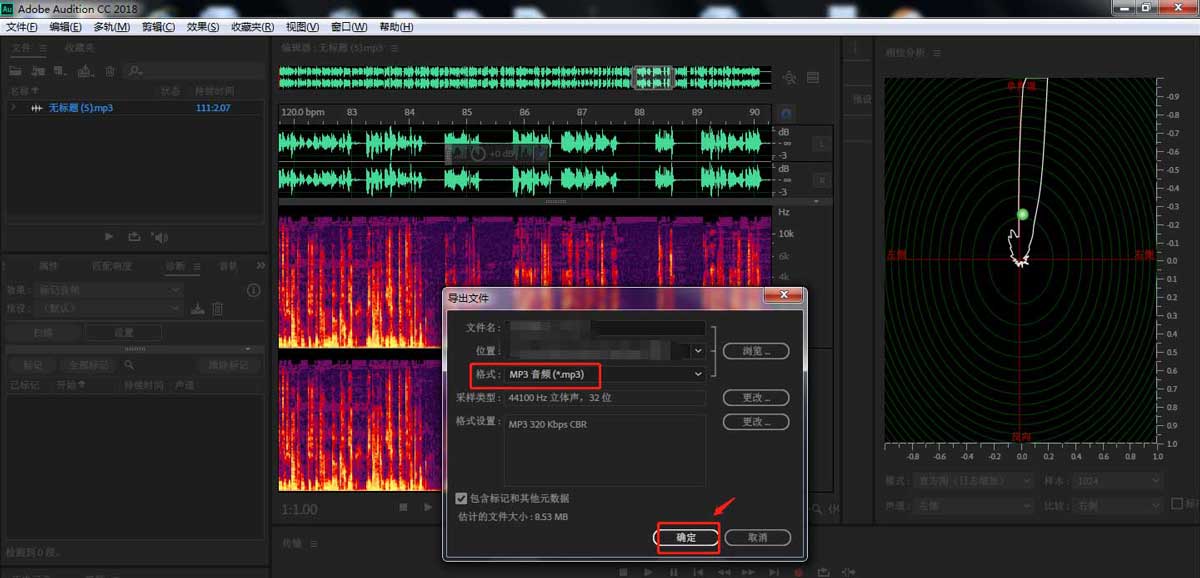Image resolution: width=1200 pixels, height=578 pixels.
Task: Click the 浏览 browse button
Action: point(756,351)
